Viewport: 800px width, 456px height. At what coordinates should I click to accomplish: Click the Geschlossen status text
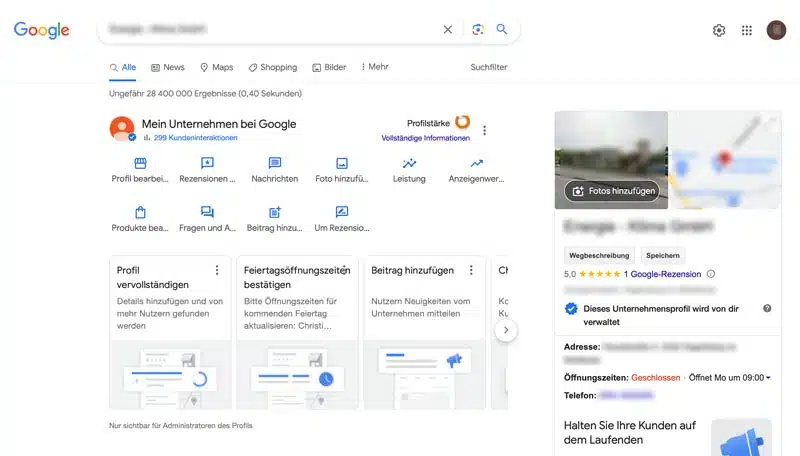[656, 378]
